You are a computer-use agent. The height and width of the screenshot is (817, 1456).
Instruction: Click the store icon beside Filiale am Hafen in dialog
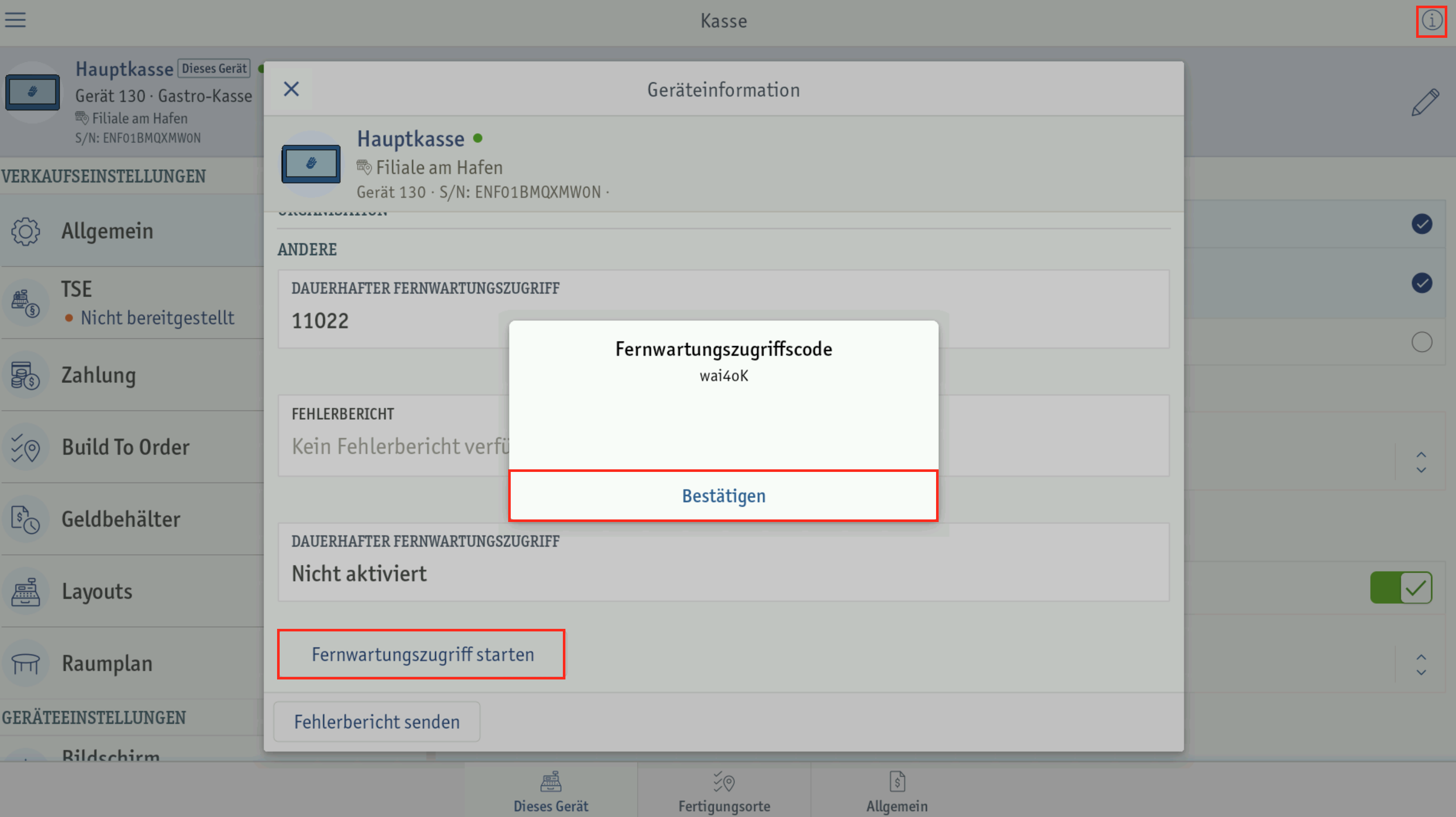point(364,167)
